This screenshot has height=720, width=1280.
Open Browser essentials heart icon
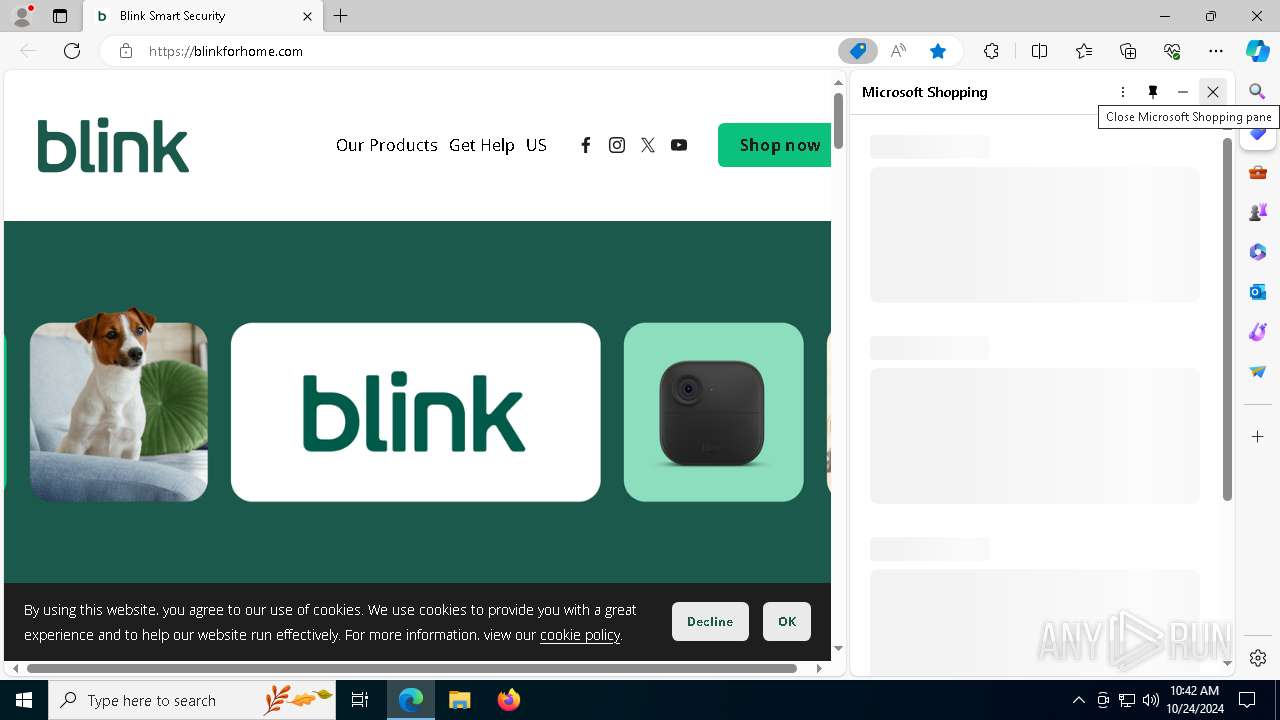point(1172,51)
